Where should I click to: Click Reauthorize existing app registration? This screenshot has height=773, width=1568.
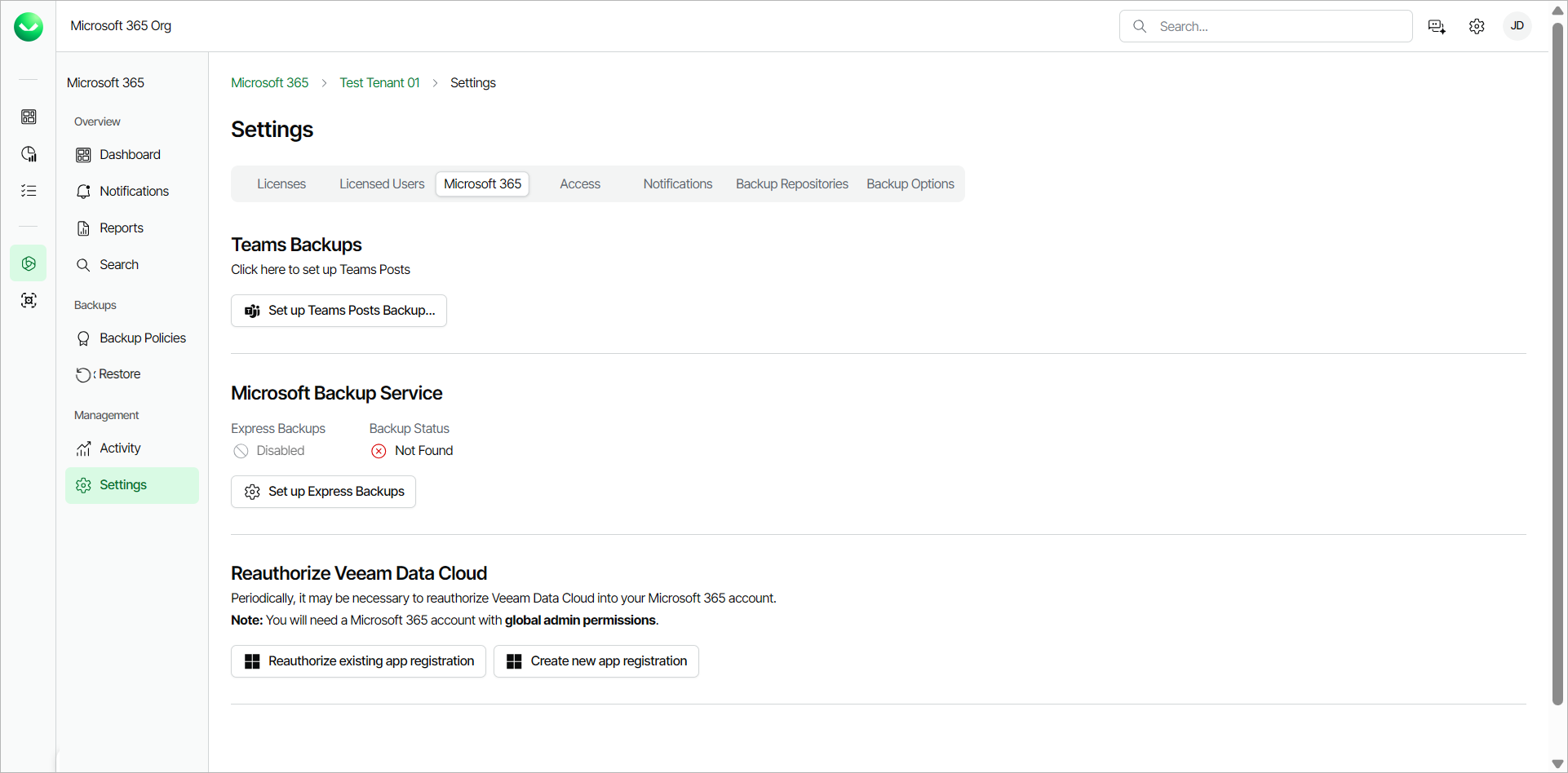[358, 661]
